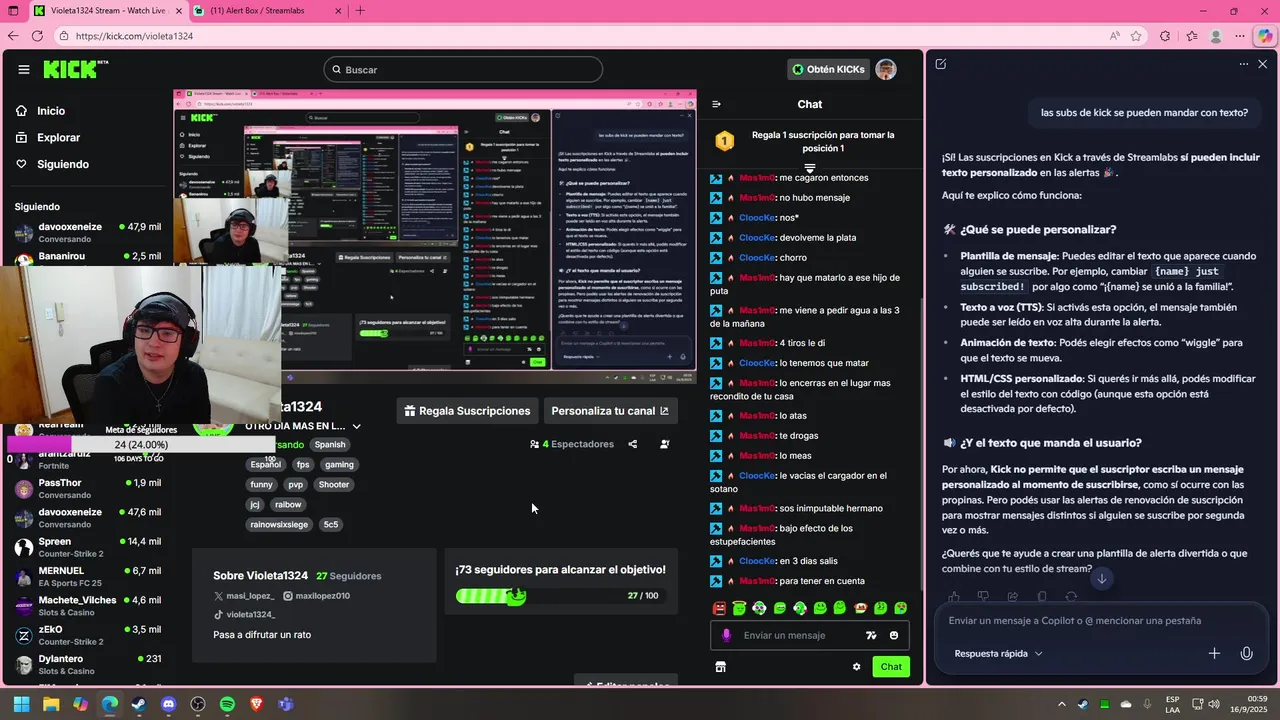1280x720 pixels.
Task: Open Machete_Vilches channel in sidebar
Action: tap(88, 606)
